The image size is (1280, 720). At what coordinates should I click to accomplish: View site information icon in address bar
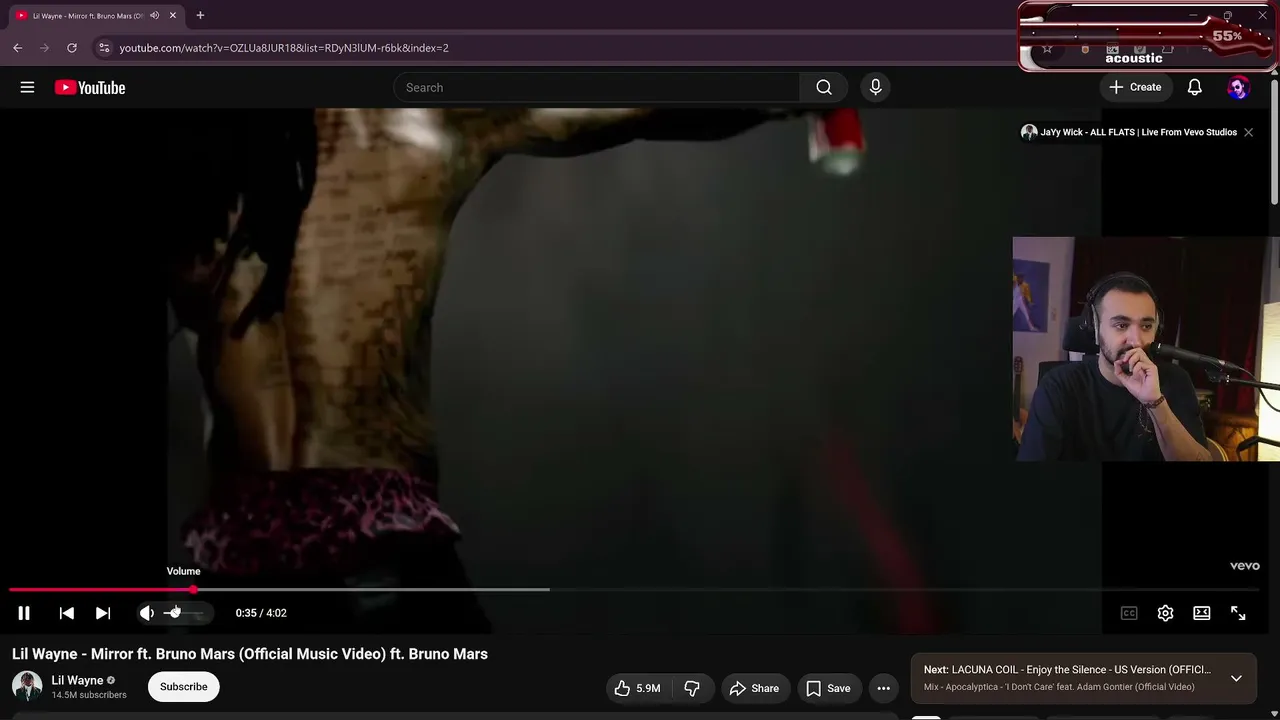click(104, 47)
